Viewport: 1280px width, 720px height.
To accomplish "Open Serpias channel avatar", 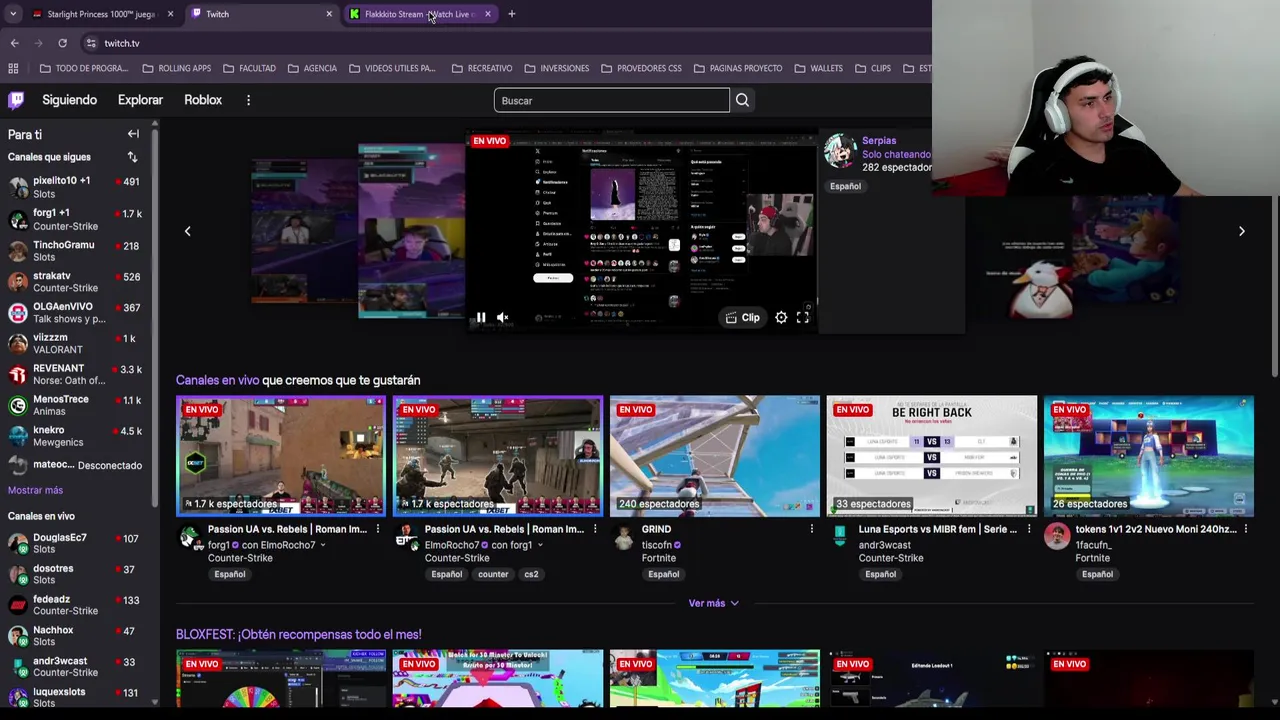I will click(x=840, y=152).
